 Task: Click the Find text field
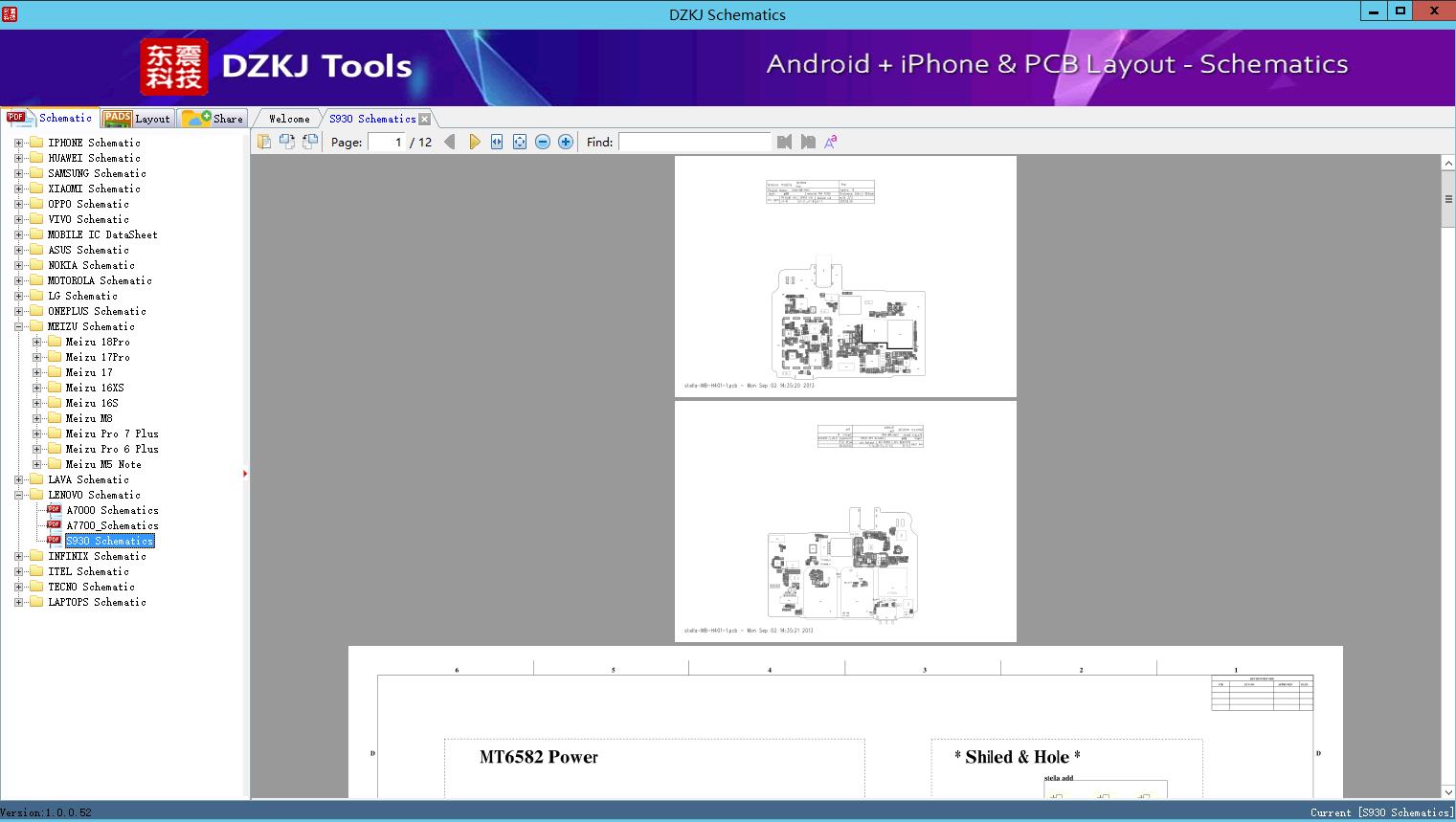tap(694, 142)
